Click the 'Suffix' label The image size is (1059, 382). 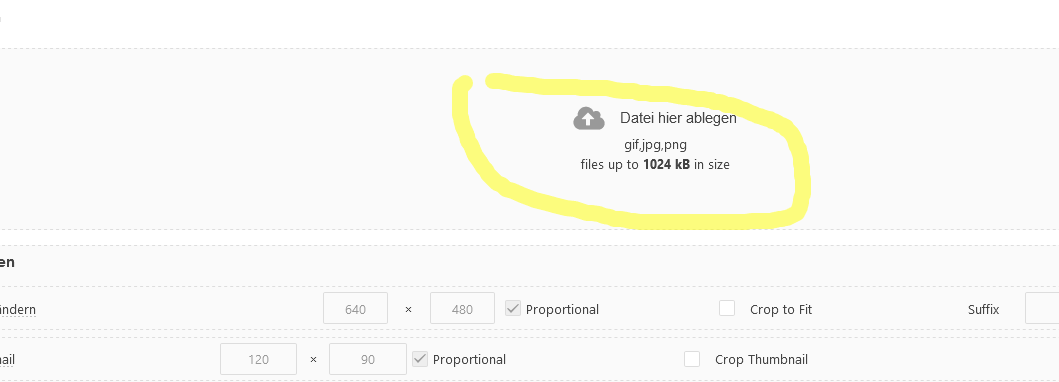click(983, 310)
